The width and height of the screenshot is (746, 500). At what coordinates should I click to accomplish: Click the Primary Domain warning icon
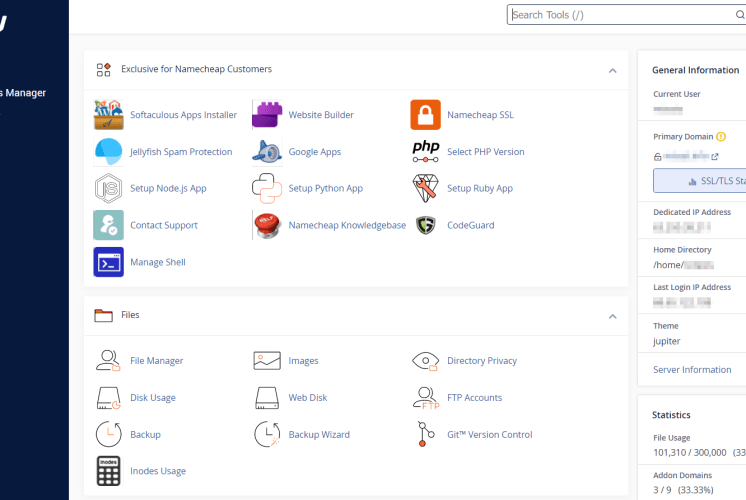click(721, 137)
